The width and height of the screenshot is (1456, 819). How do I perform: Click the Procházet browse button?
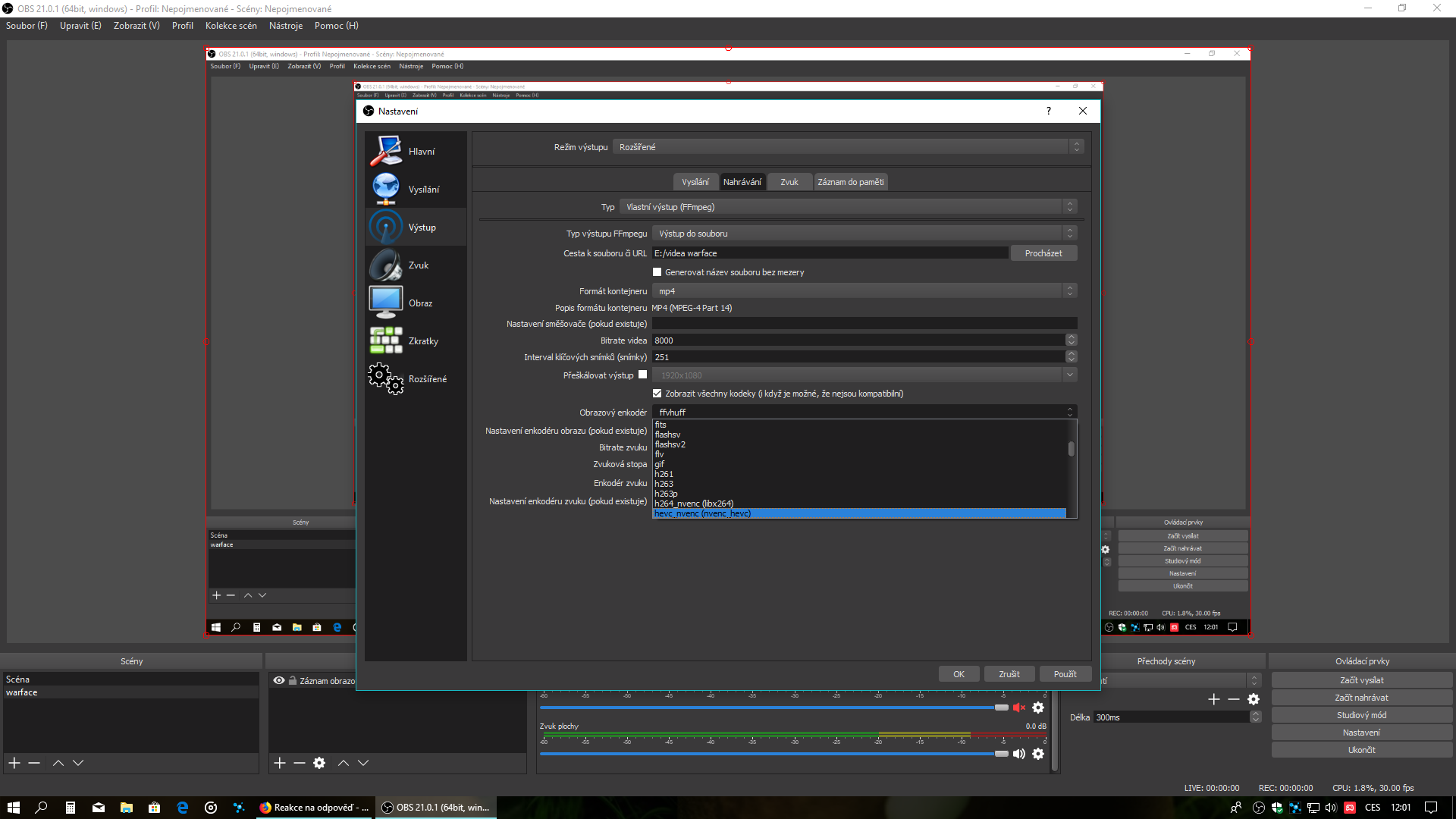pyautogui.click(x=1043, y=253)
